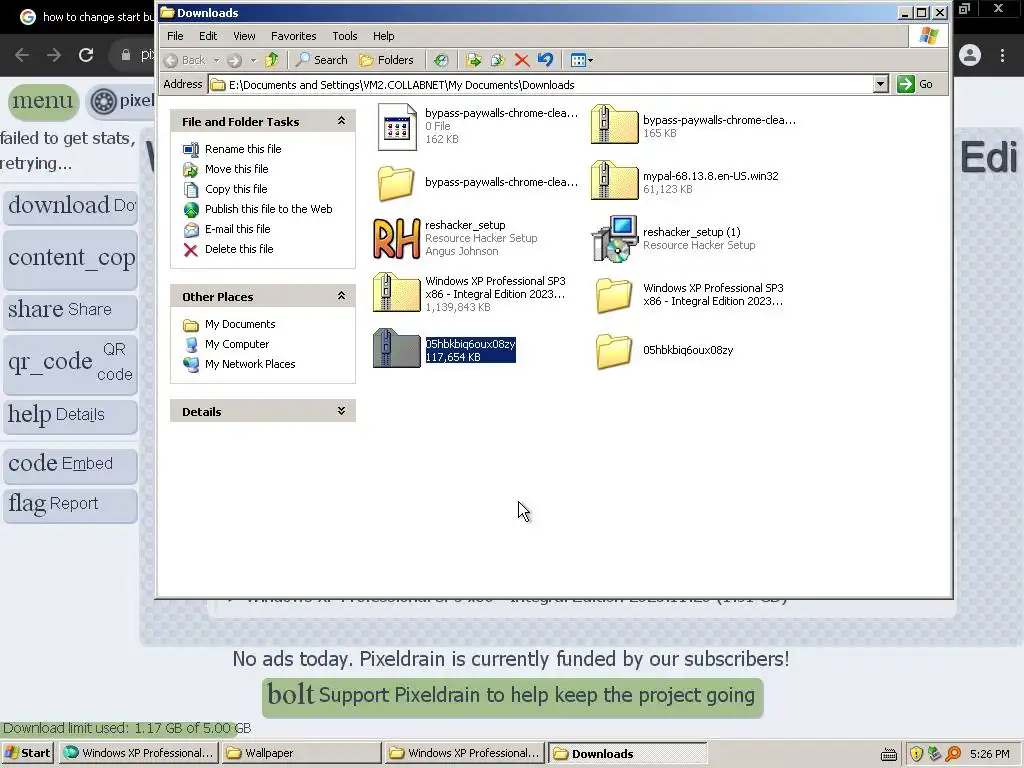Expand the Details panel

coord(341,411)
